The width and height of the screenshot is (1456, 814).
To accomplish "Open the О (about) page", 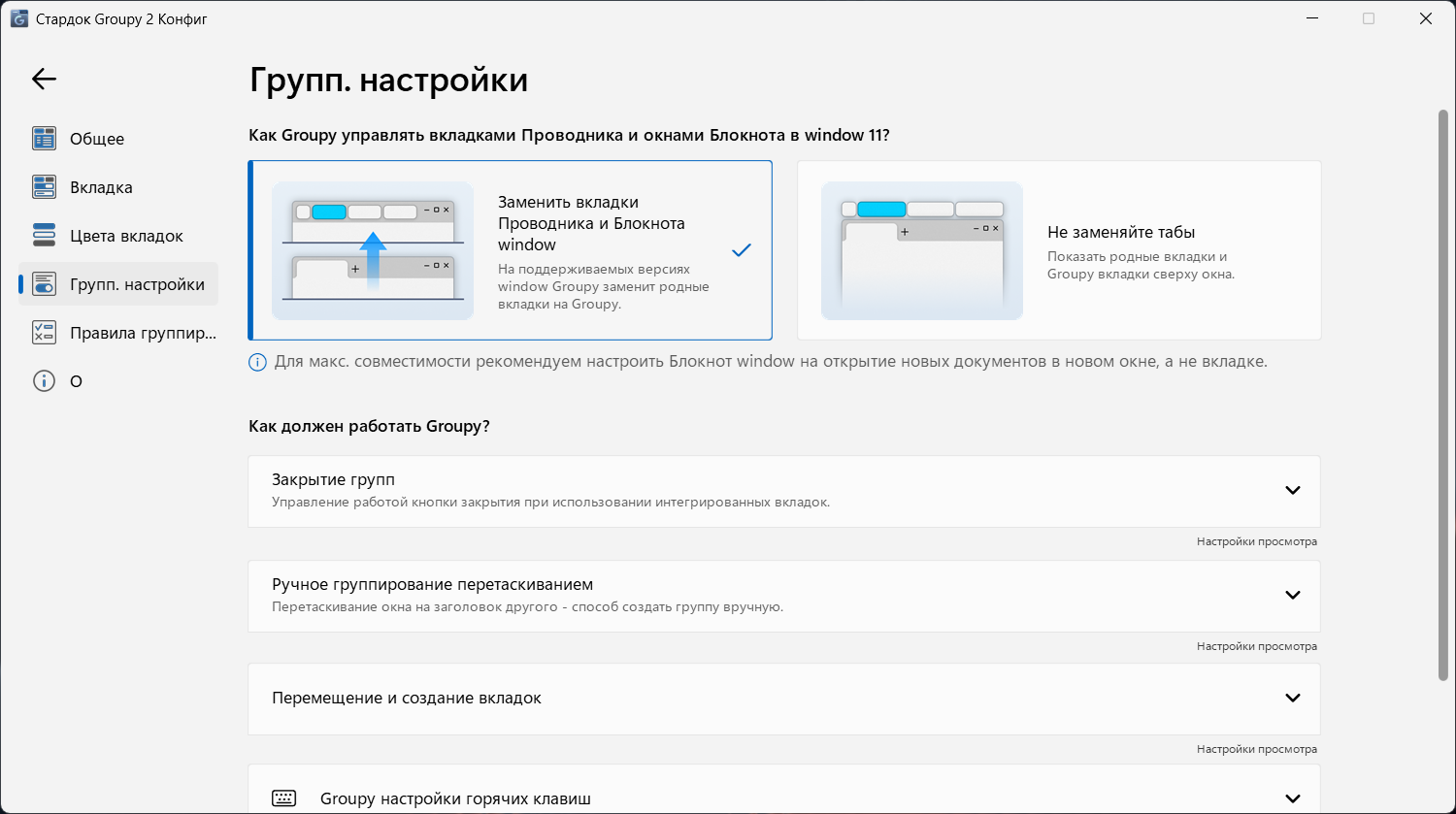I will point(118,381).
